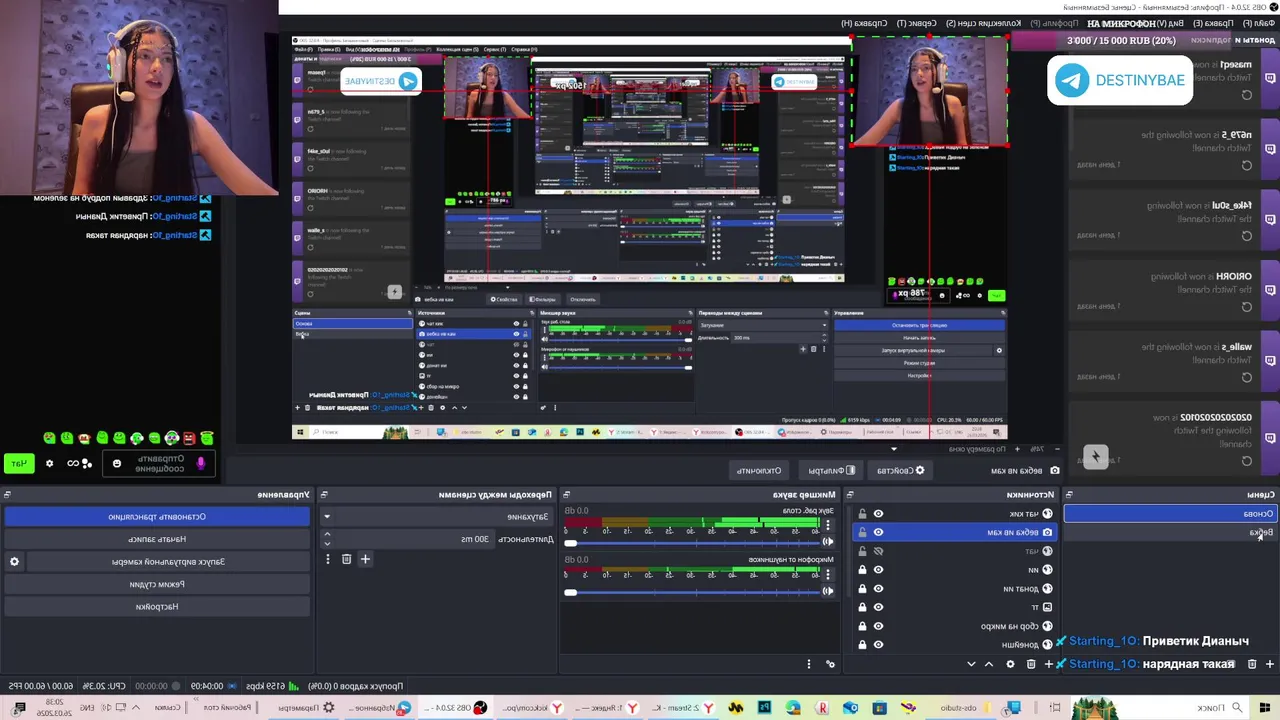Click 'Отключить' in the source toolbar

(x=759, y=470)
